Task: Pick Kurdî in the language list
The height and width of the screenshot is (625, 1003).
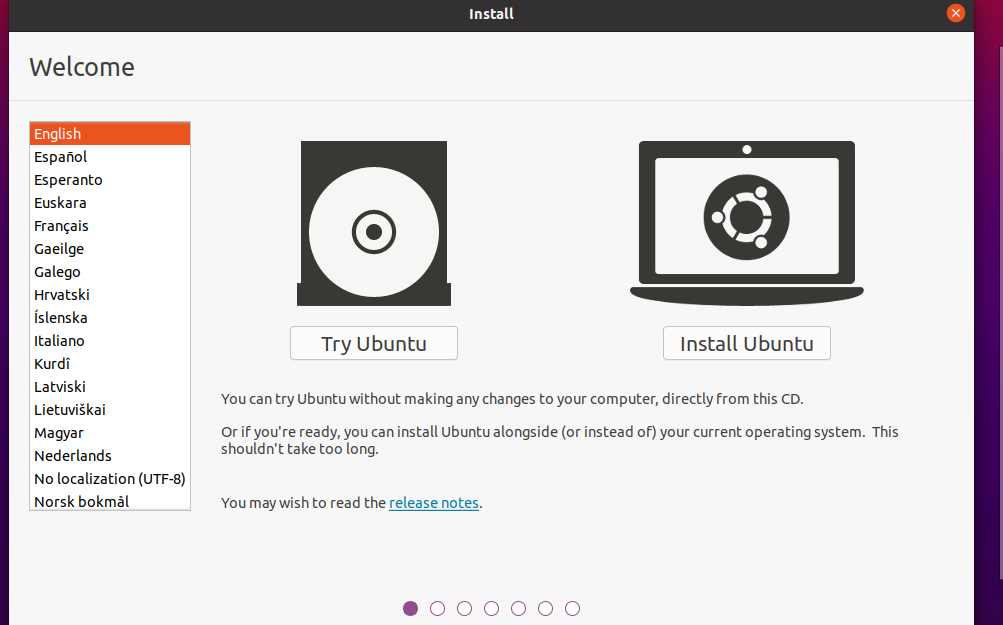Action: pos(110,364)
